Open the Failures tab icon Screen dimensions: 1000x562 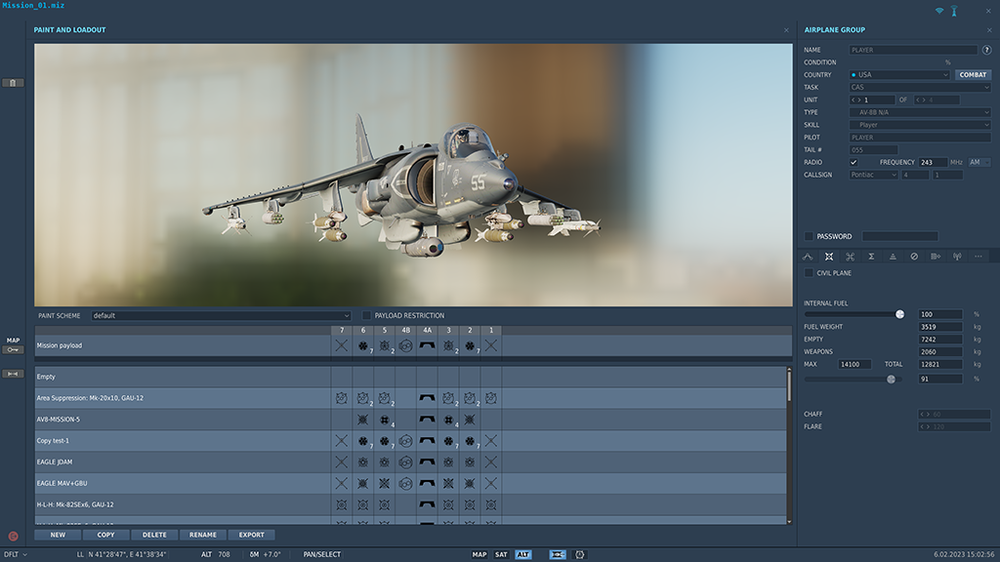tap(914, 256)
